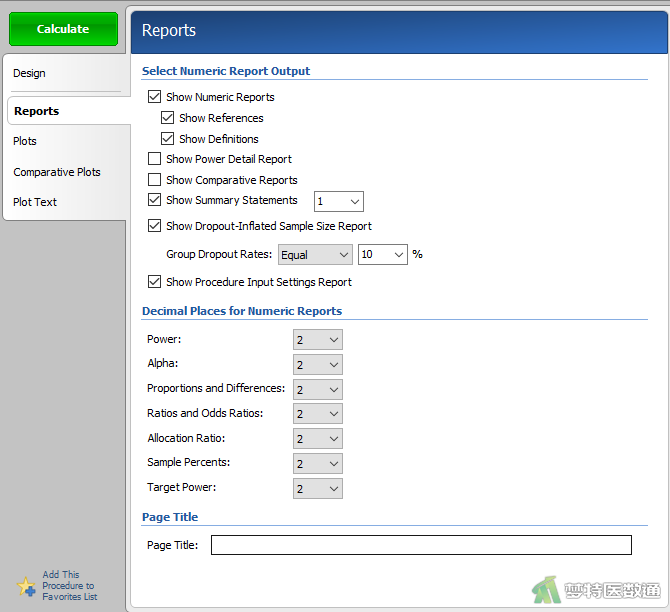
Task: Open Target Power decimal places dropdown
Action: (318, 488)
